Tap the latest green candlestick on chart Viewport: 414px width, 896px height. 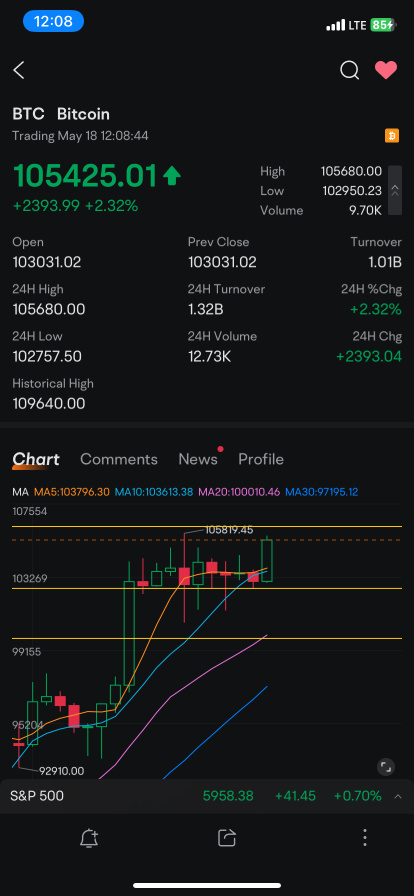267,561
